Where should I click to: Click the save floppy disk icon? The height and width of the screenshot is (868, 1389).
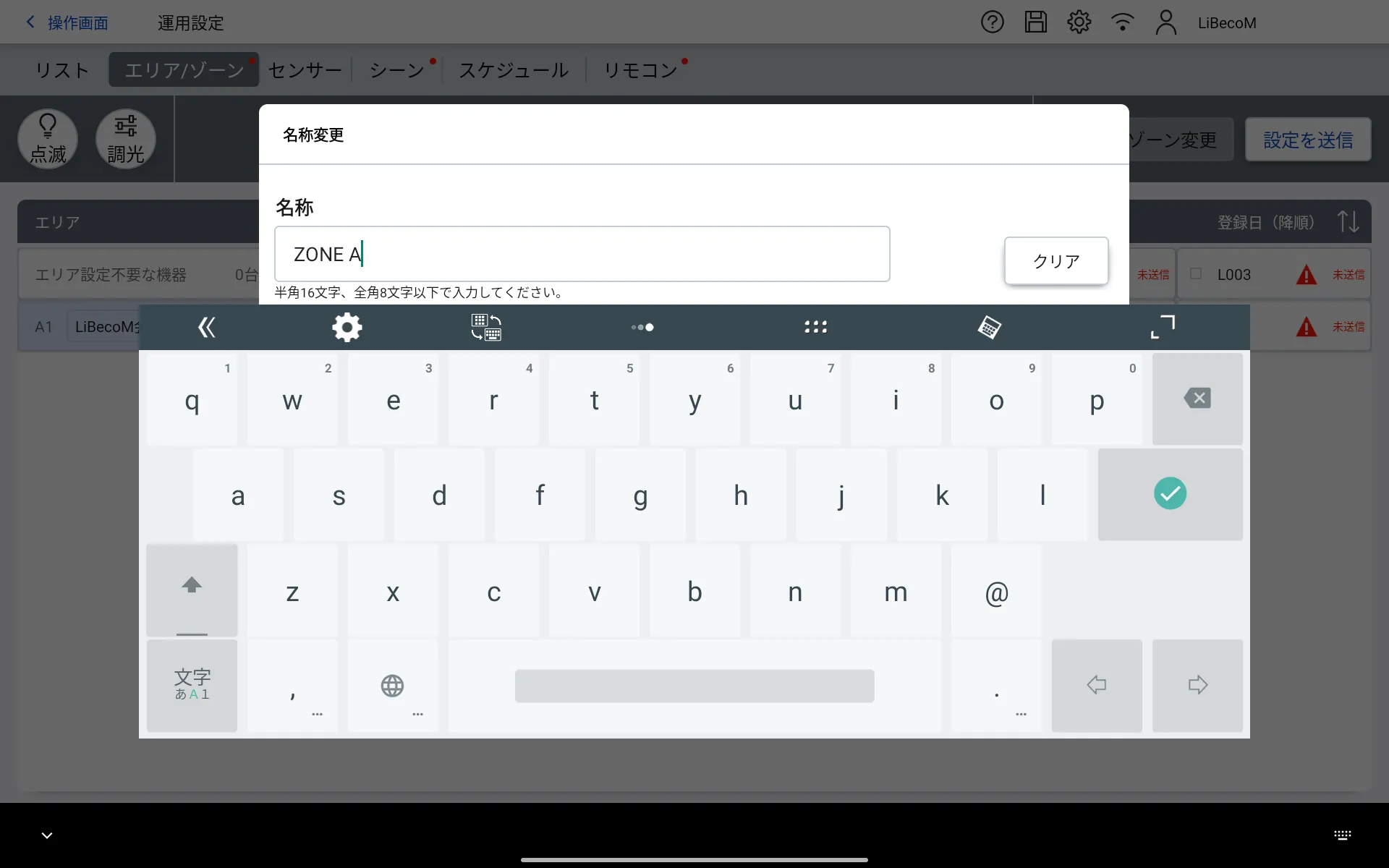[1035, 22]
